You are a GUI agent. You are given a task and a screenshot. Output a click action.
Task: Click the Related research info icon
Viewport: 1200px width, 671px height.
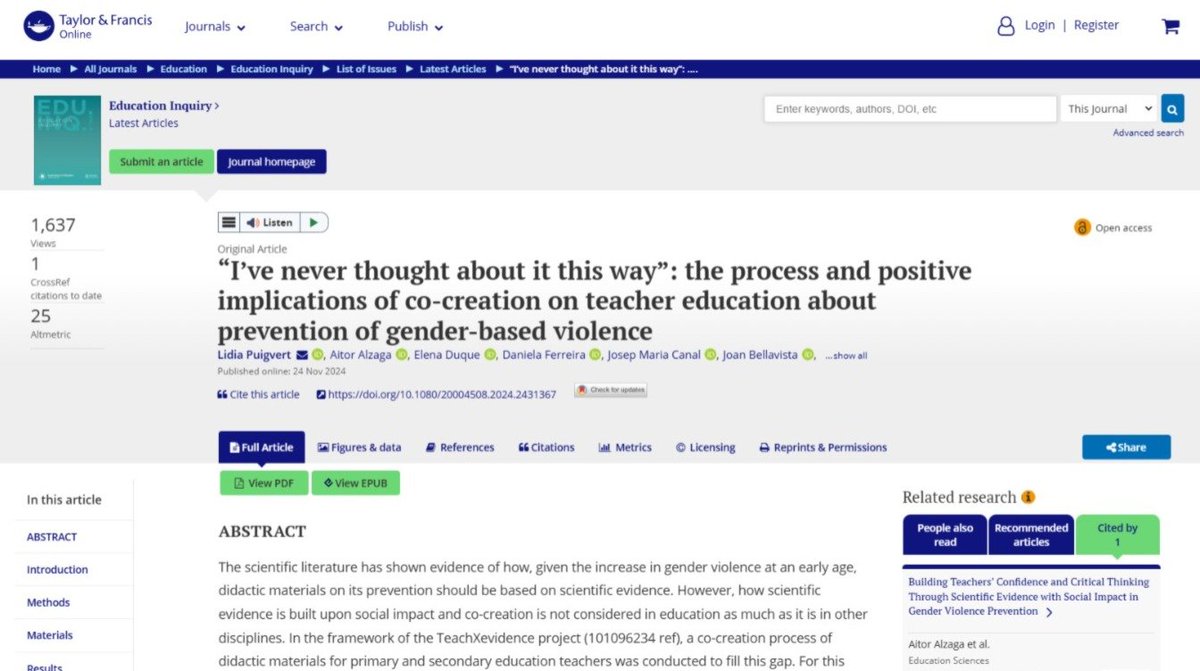(1028, 497)
